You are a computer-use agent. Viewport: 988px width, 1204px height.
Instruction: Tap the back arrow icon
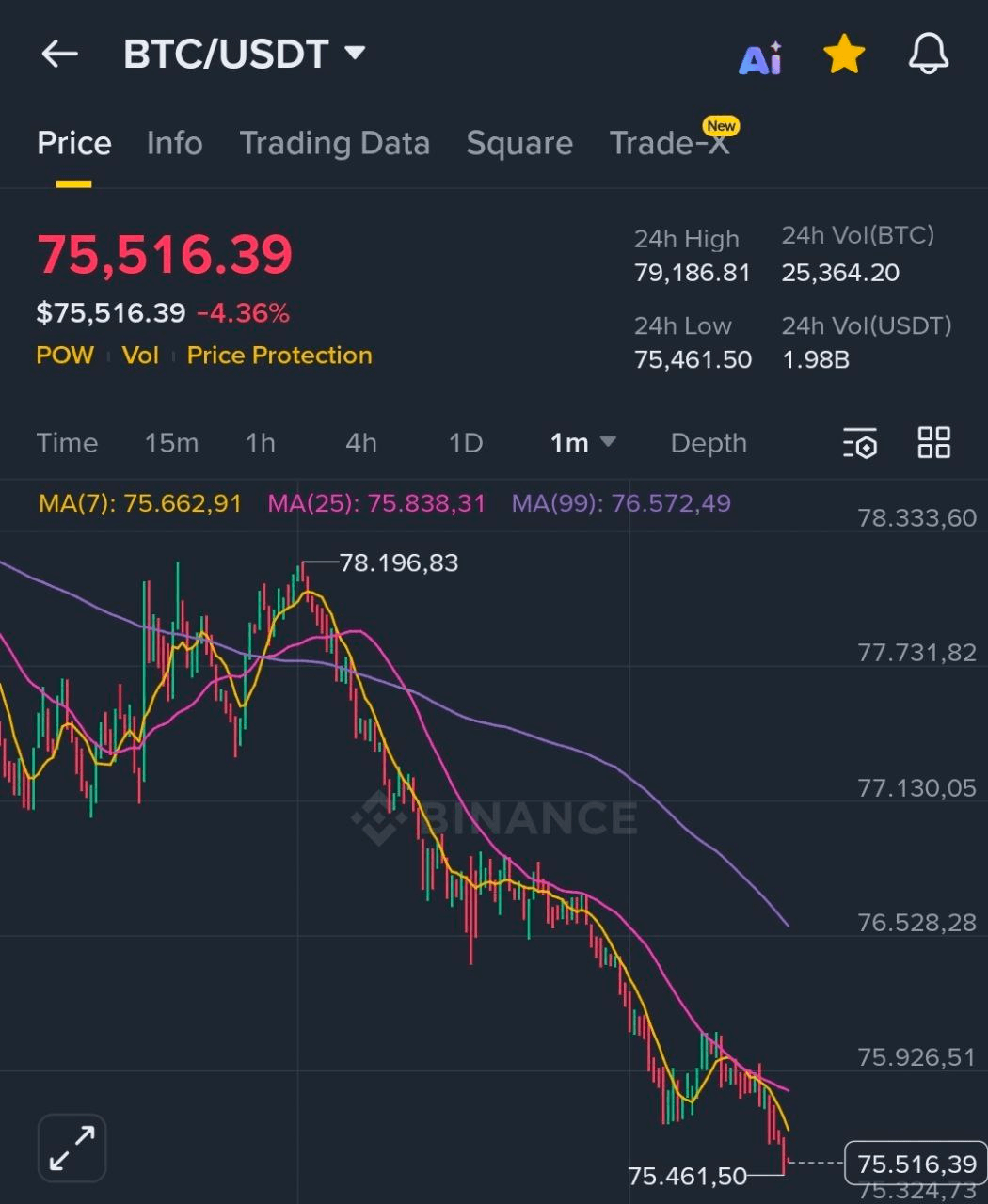pos(58,55)
